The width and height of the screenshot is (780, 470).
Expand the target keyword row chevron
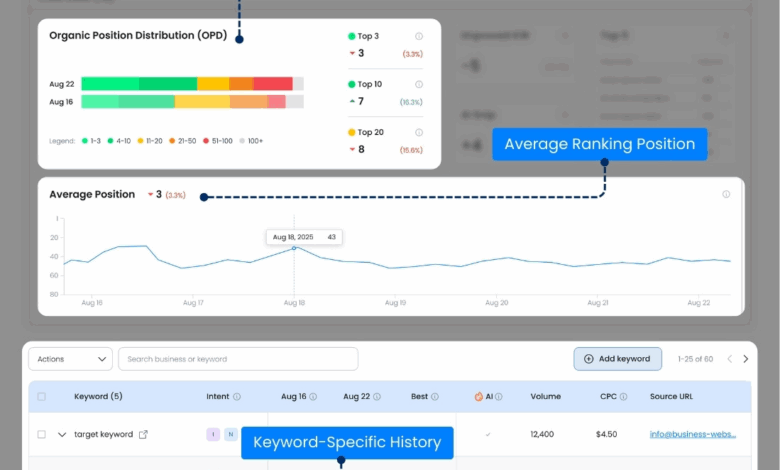point(62,435)
